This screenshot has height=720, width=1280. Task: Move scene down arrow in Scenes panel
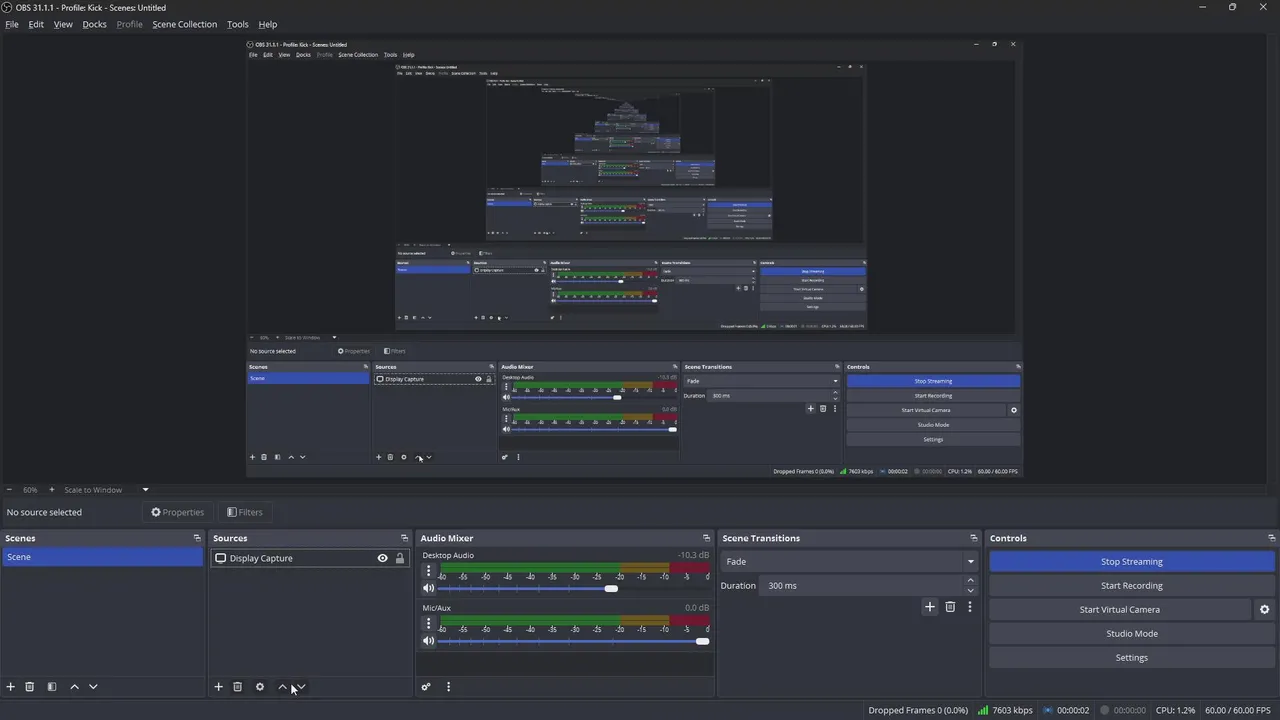point(93,687)
